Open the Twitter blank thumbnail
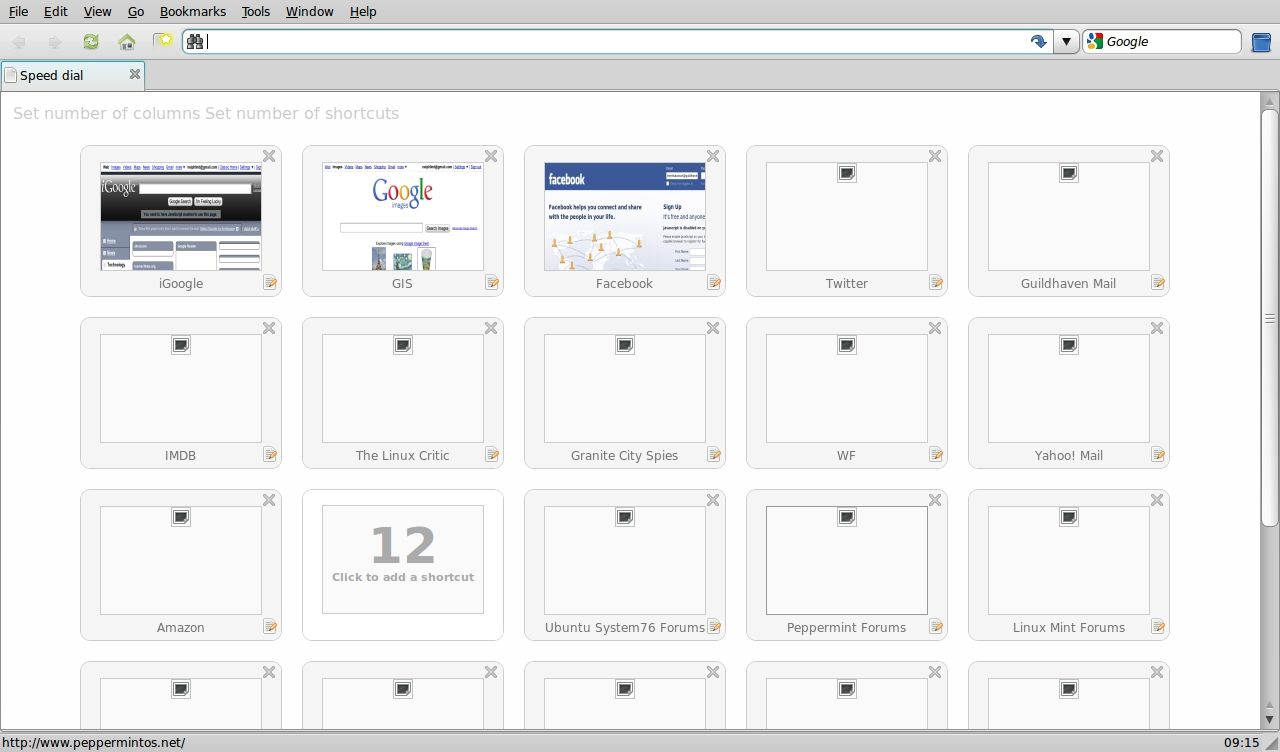 [847, 216]
